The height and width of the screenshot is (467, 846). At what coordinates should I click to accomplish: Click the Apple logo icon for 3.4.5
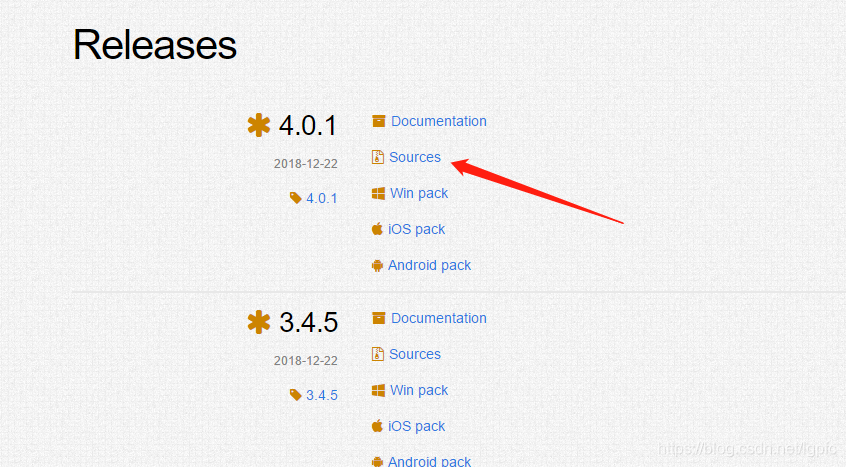(377, 425)
